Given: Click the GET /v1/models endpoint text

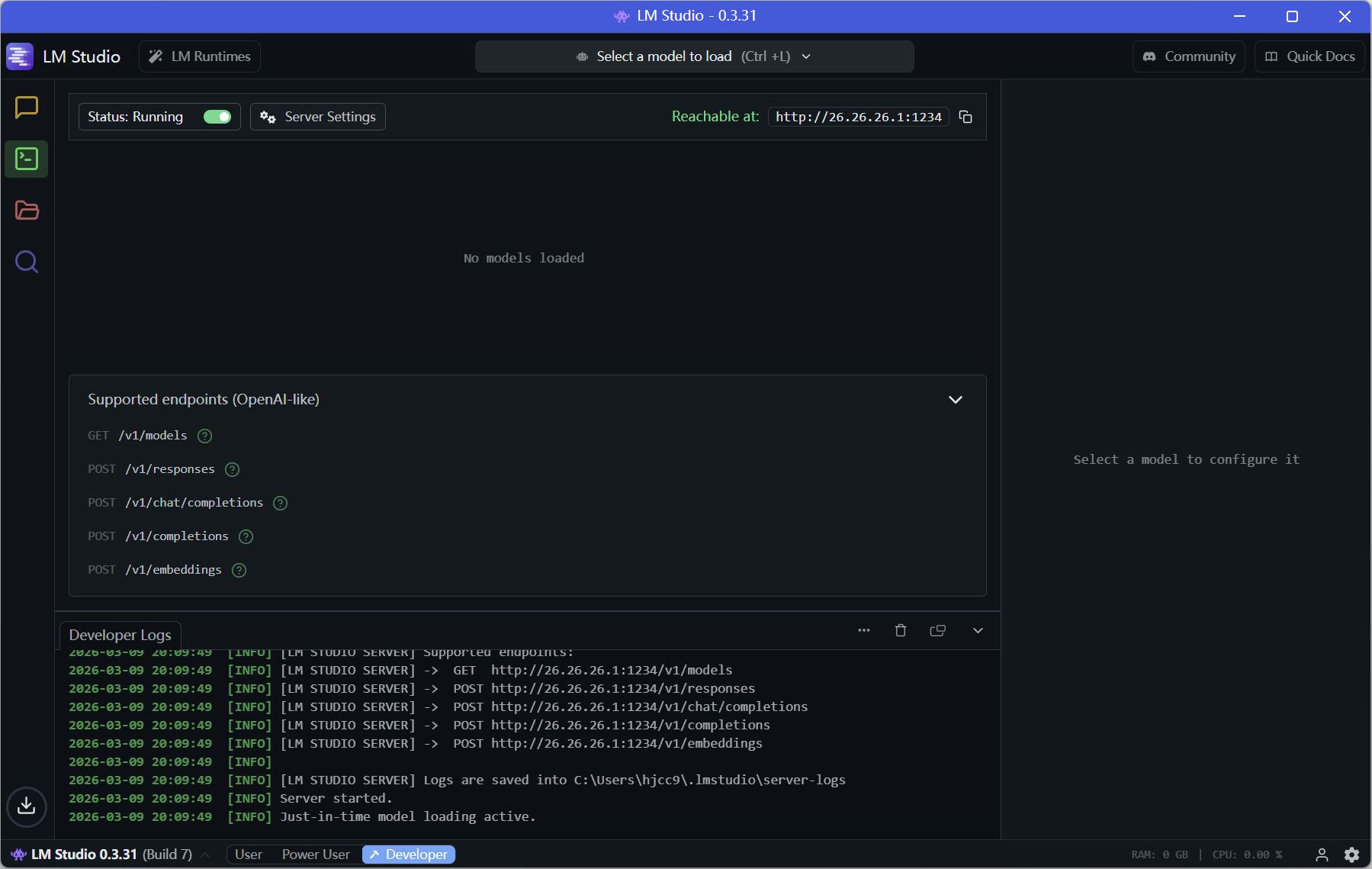Looking at the screenshot, I should (x=137, y=436).
